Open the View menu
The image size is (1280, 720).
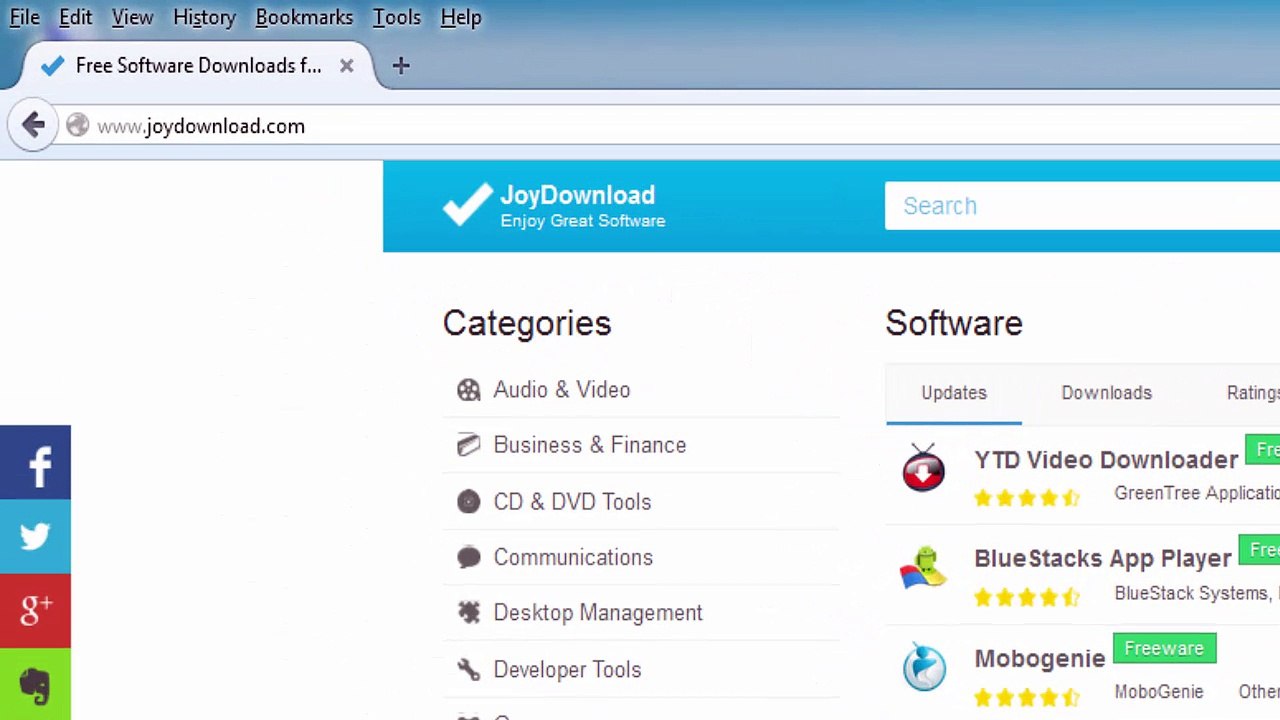(132, 17)
